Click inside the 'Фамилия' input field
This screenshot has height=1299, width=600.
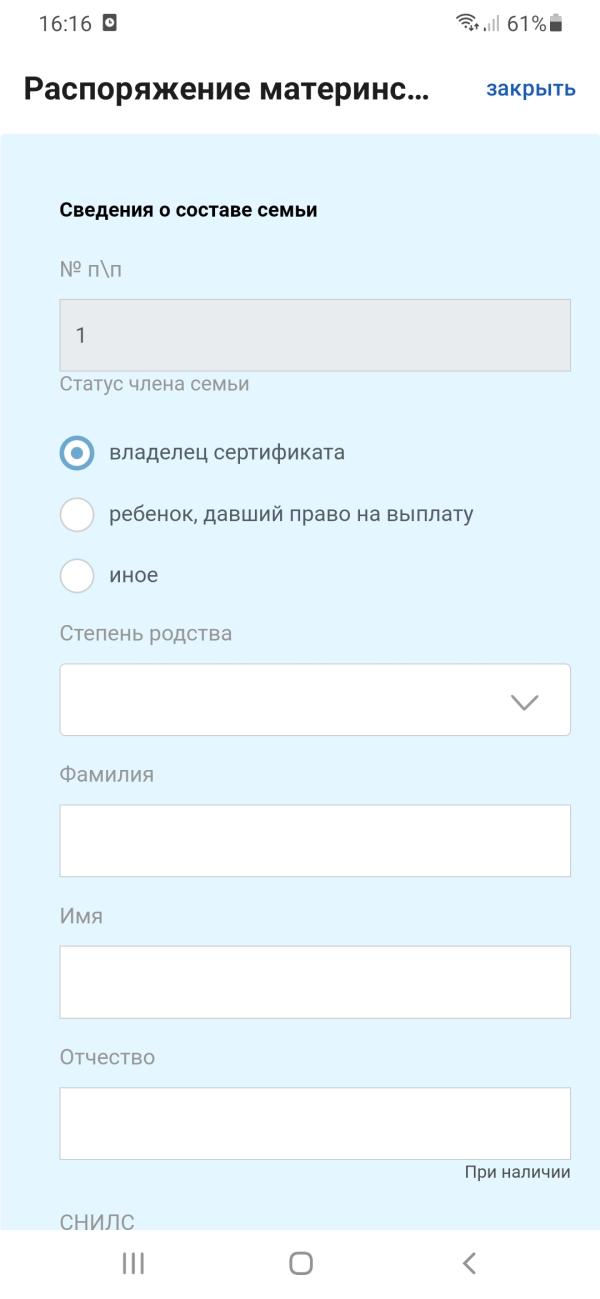315,840
